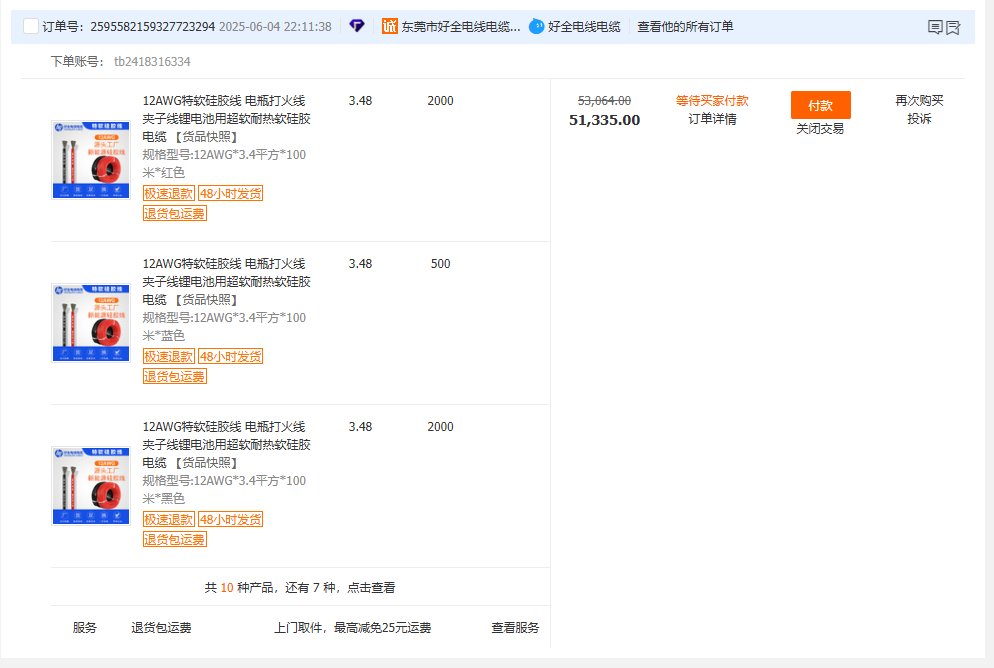The image size is (994, 668).
Task: Click quantity 2000 in the 红色 row
Action: pyautogui.click(x=441, y=101)
